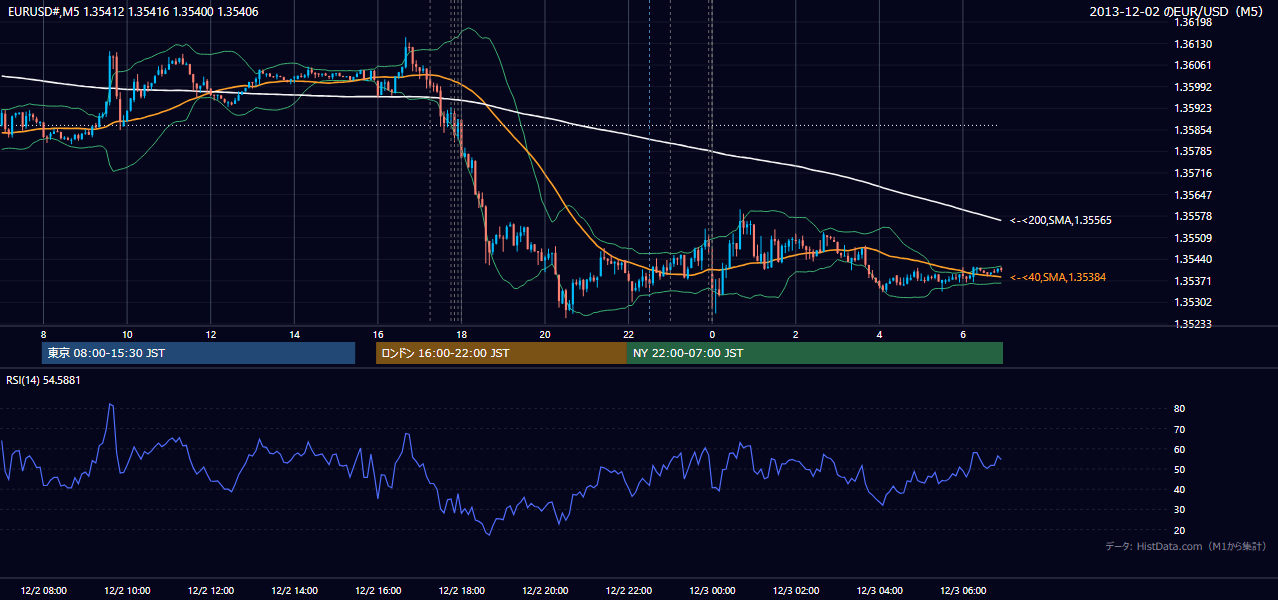Click the RSI 50 level label
The width and height of the screenshot is (1278, 600).
[x=1180, y=469]
